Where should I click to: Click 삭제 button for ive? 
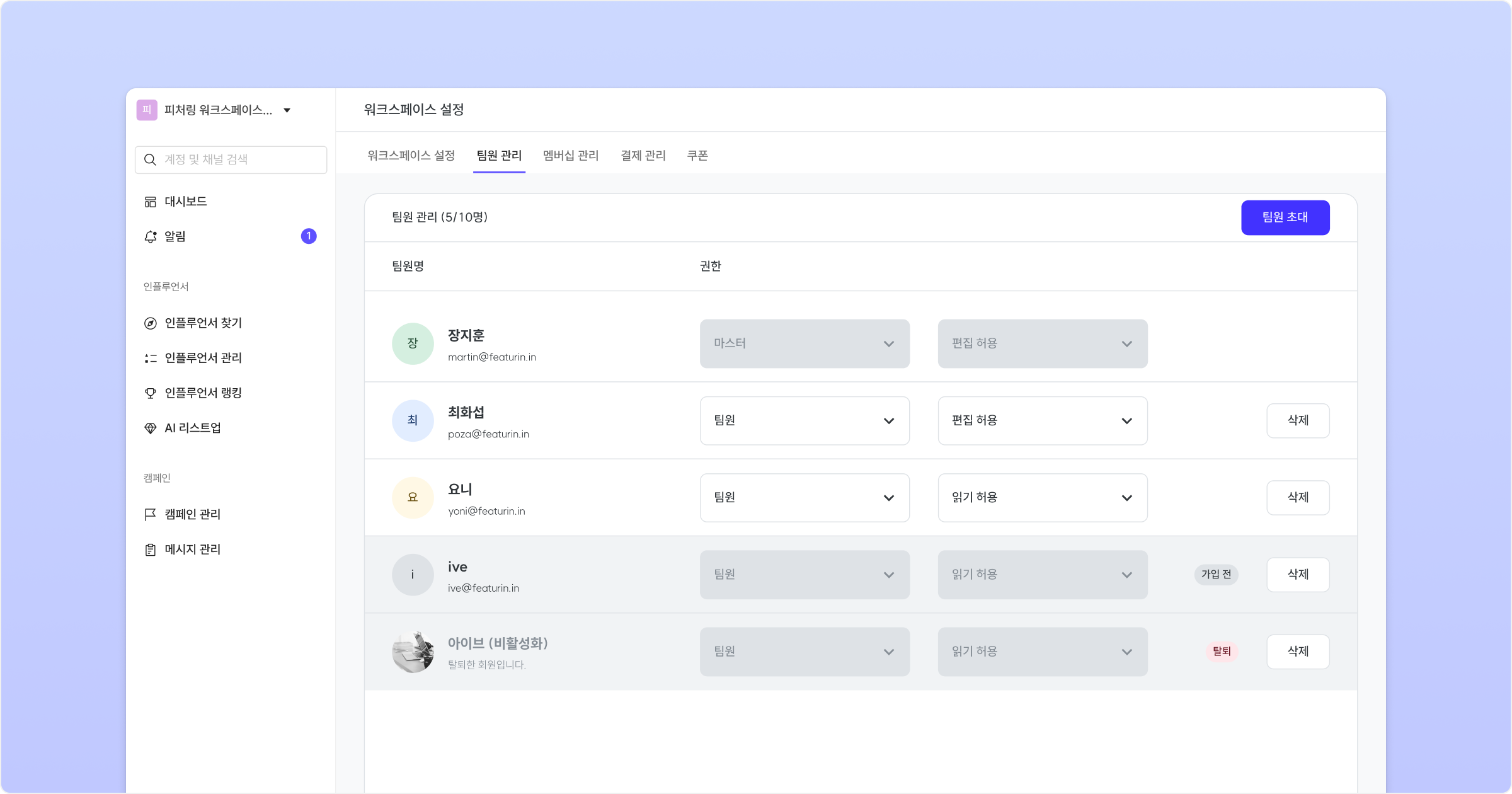click(x=1298, y=574)
